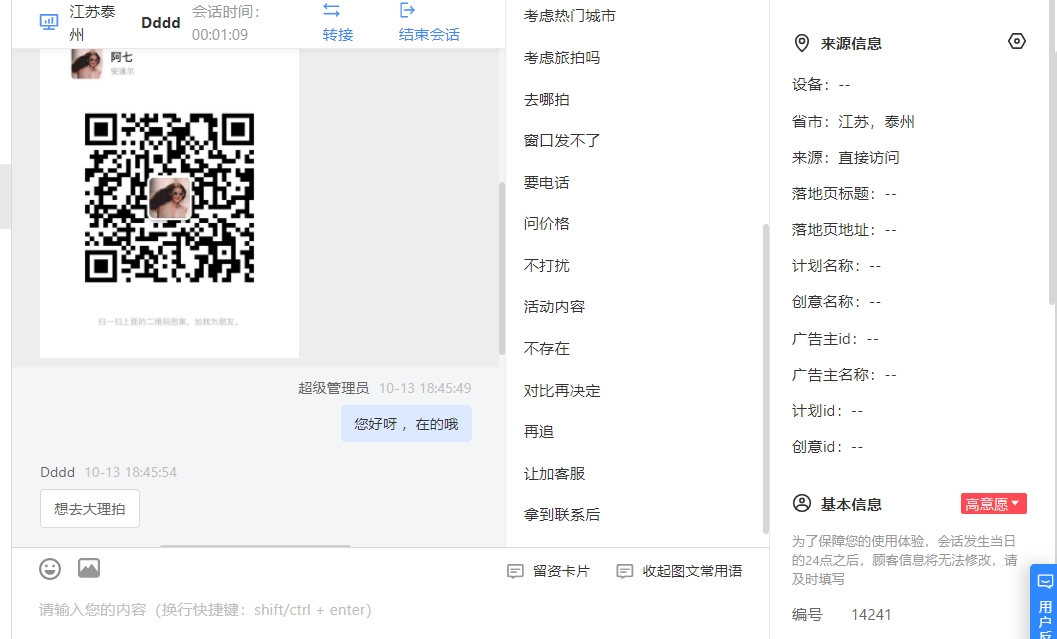
Task: Click the 转接 transfer button label
Action: (338, 34)
